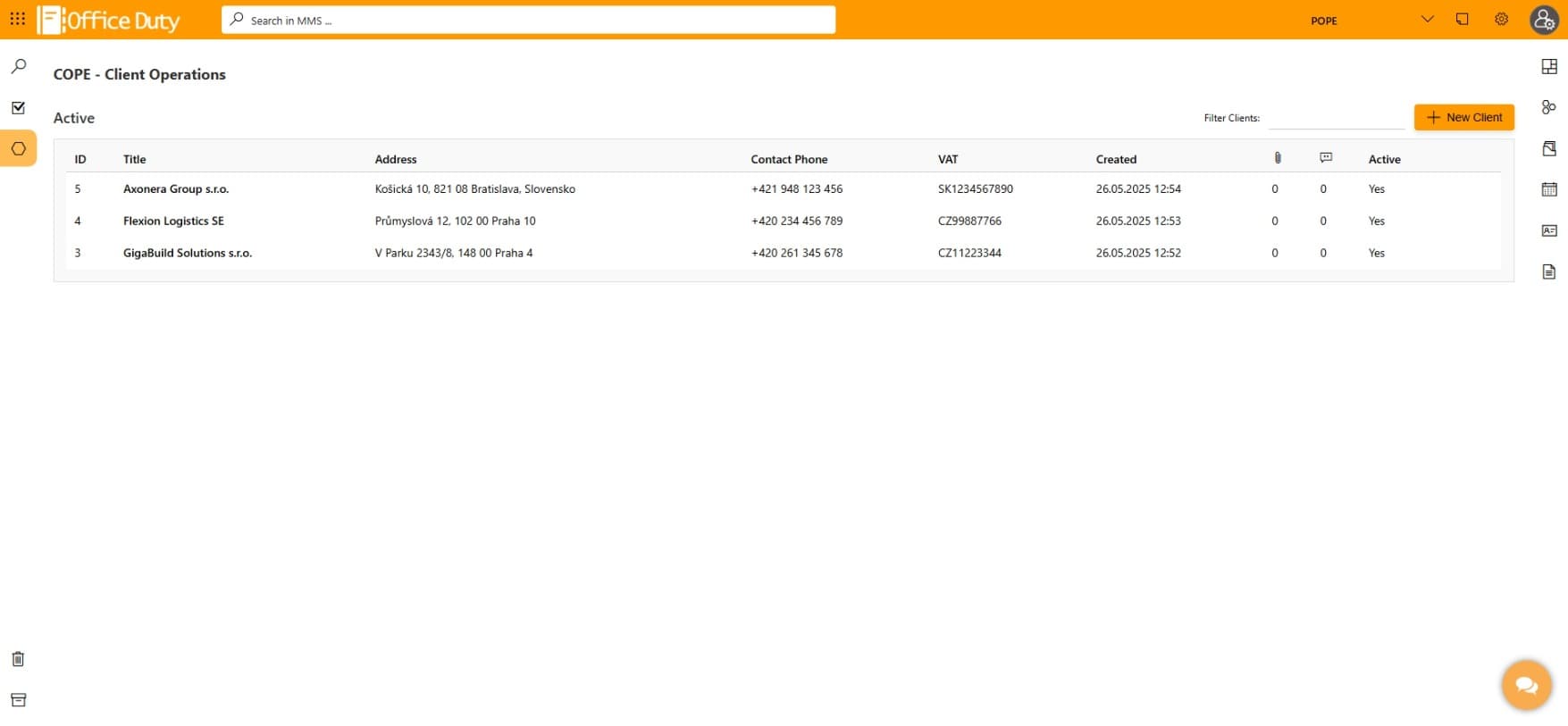Image resolution: width=1568 pixels, height=726 pixels.
Task: Click the Yes value in Flexion Logistics row
Action: (1376, 221)
